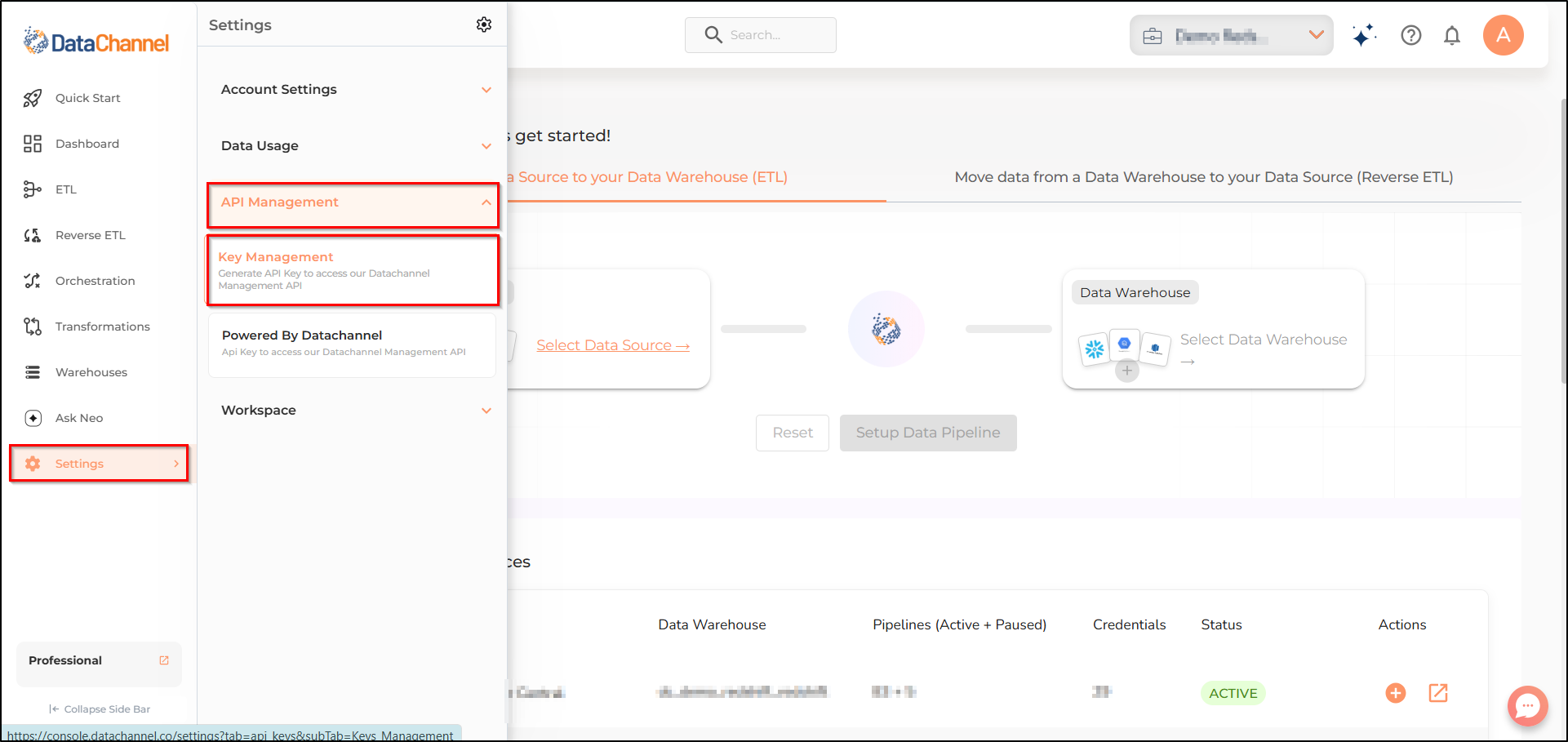Screen dimensions: 1568x742
Task: Click Collapse Side Bar
Action: coord(100,709)
